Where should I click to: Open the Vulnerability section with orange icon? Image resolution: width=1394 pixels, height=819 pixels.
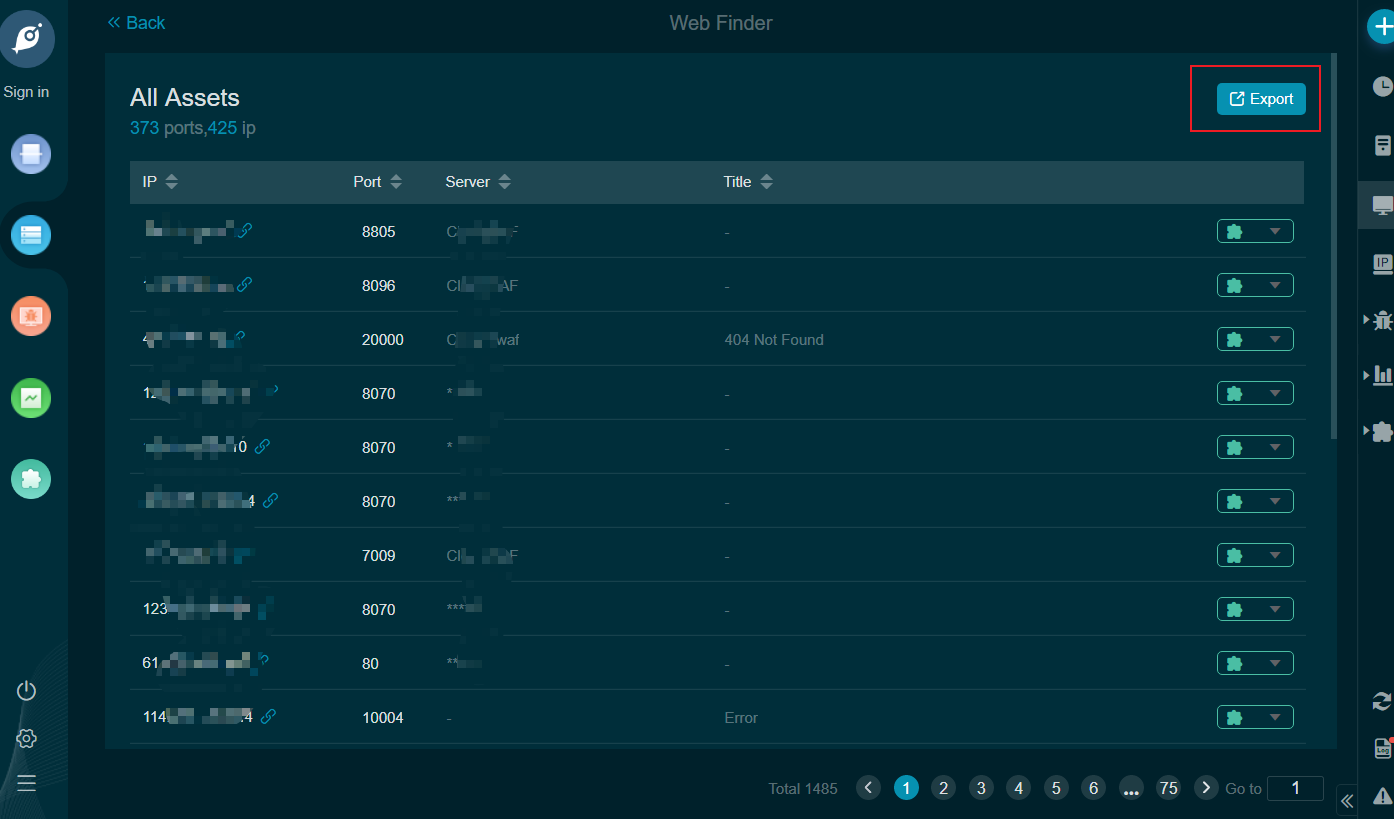(31, 316)
